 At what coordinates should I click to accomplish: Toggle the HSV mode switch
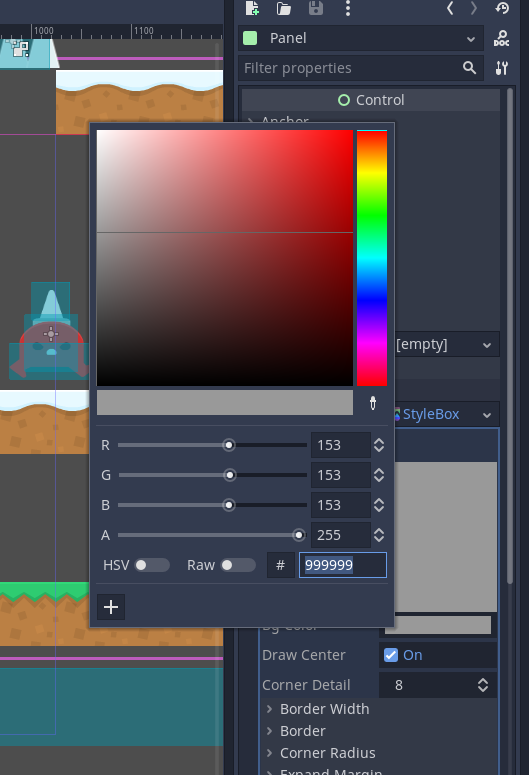(152, 565)
